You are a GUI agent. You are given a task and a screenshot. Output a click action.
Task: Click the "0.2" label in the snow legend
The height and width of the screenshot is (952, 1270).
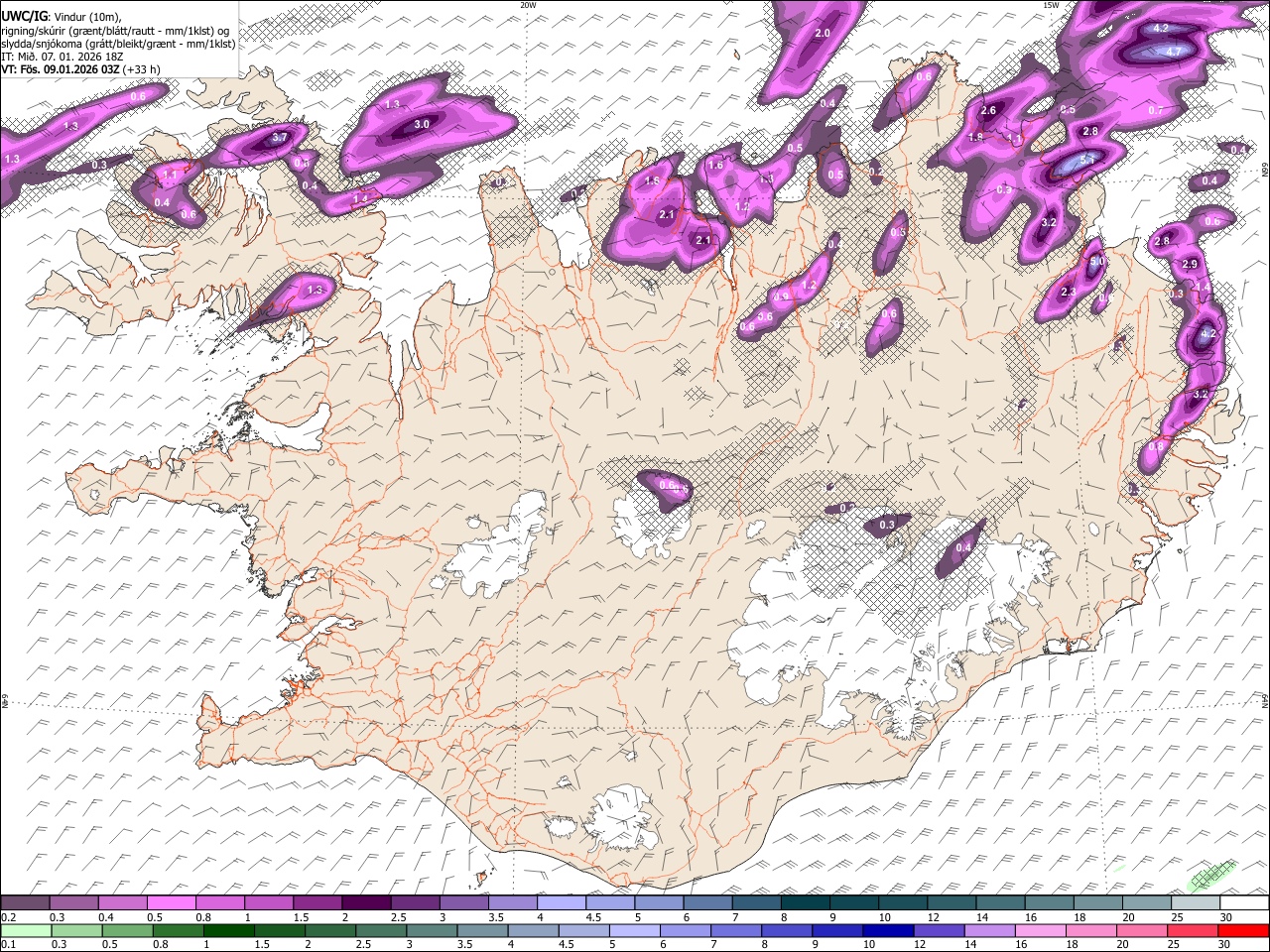(x=8, y=917)
